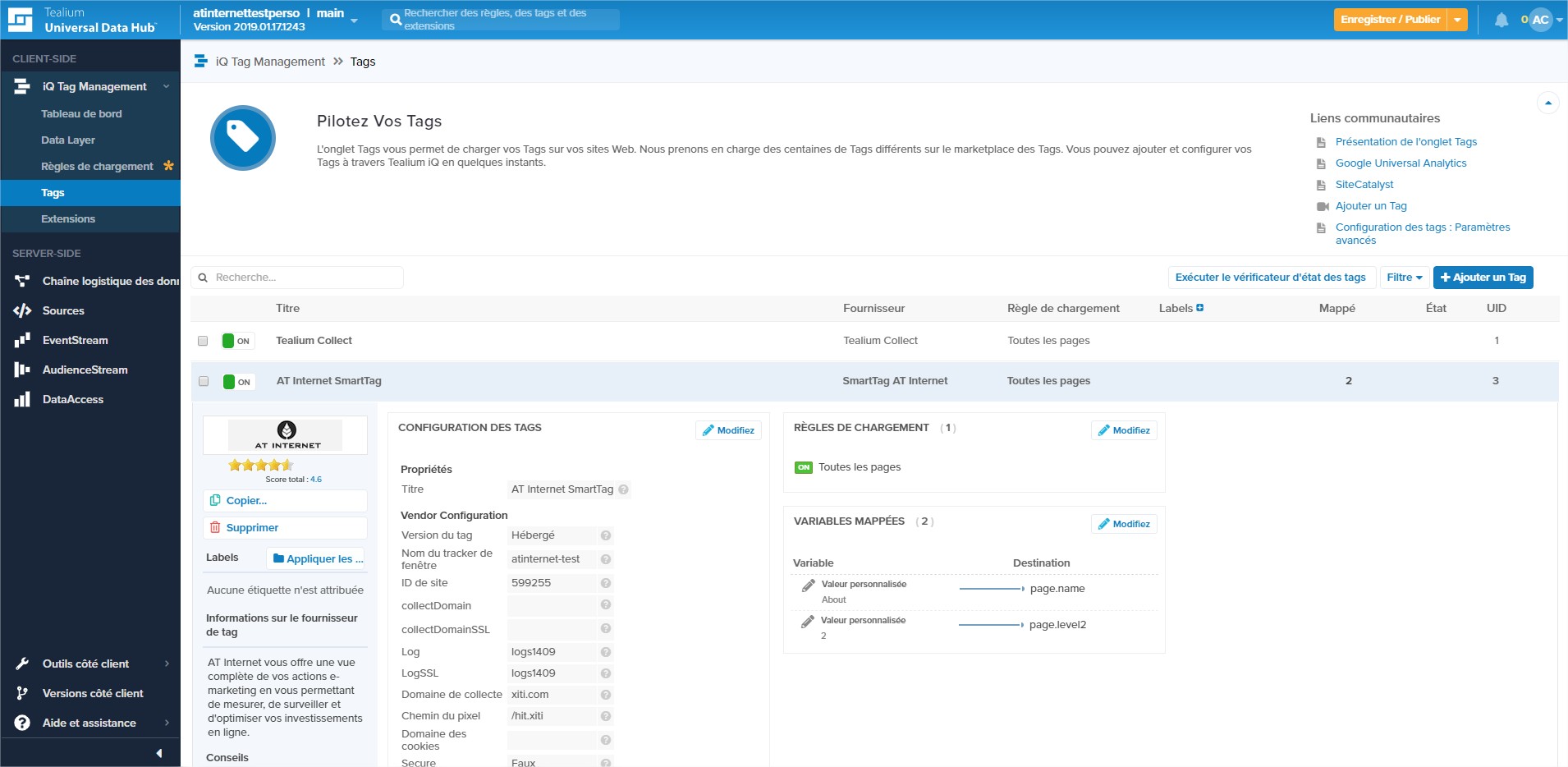Open the AC user account avatar
1568x767 pixels.
click(1541, 20)
